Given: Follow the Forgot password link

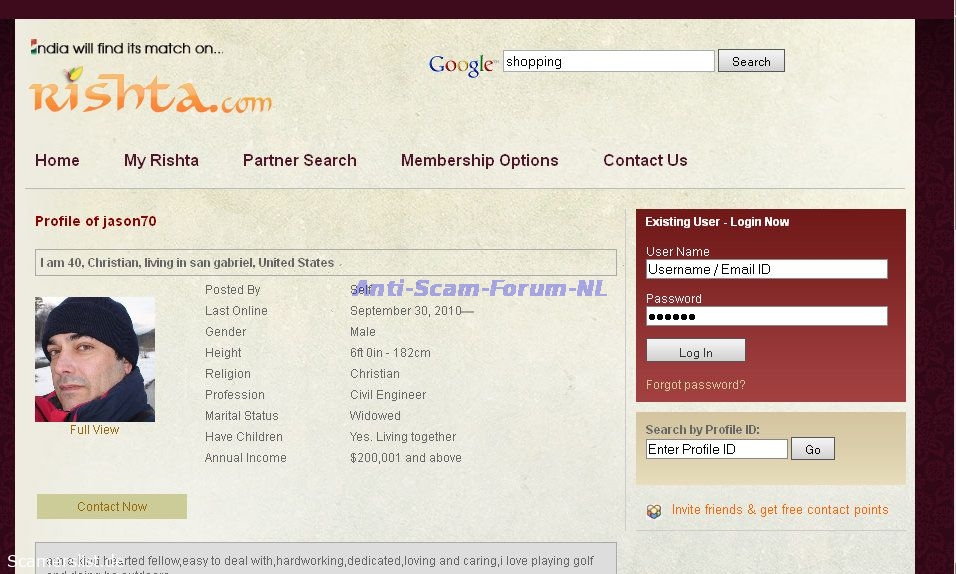Looking at the screenshot, I should pyautogui.click(x=695, y=385).
